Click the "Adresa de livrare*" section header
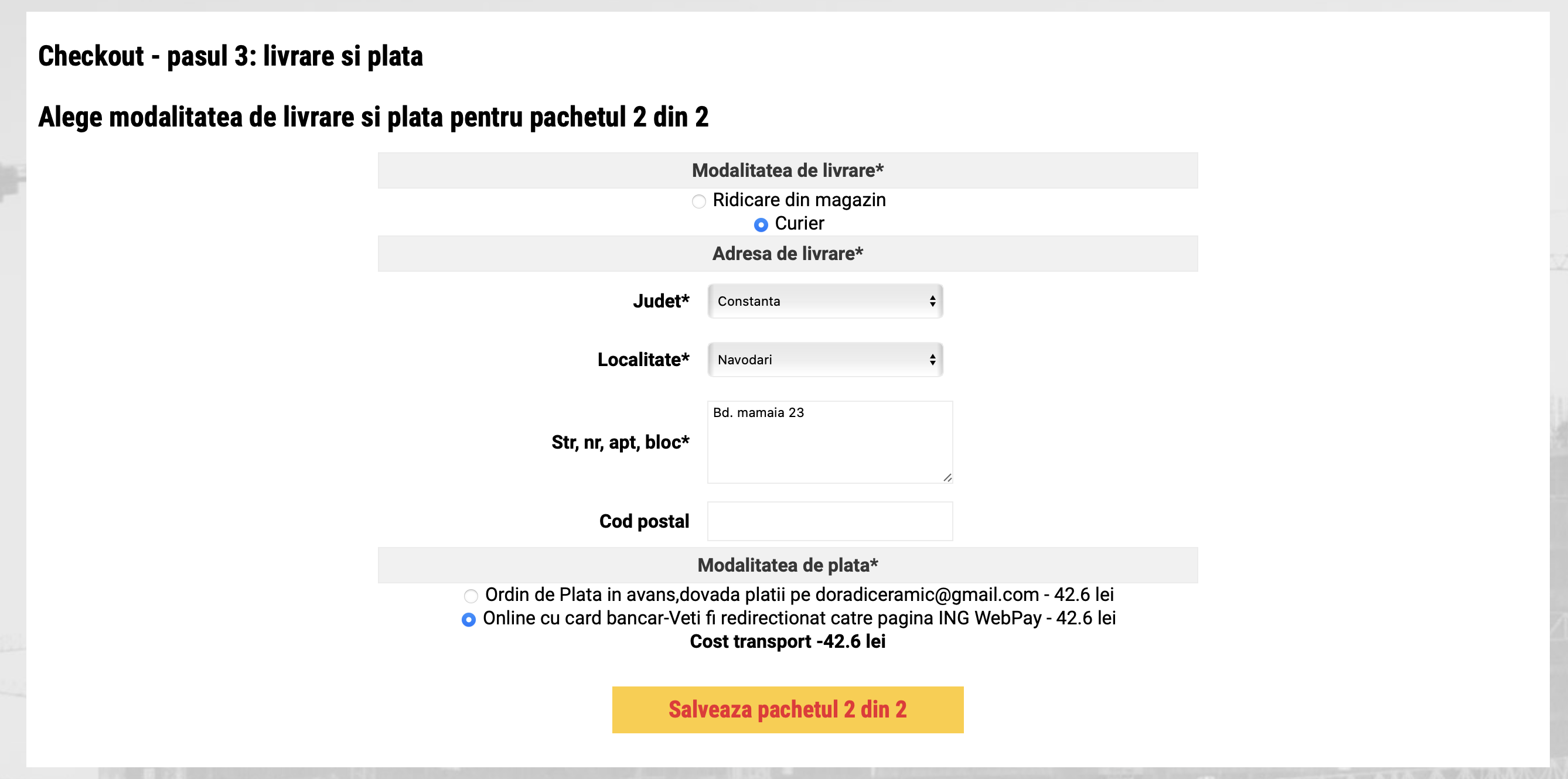1568x779 pixels. click(x=787, y=254)
